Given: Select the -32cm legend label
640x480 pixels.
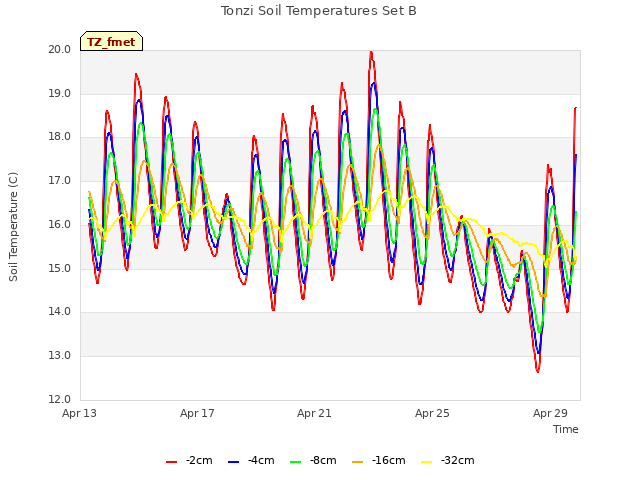Looking at the screenshot, I should [458, 460].
